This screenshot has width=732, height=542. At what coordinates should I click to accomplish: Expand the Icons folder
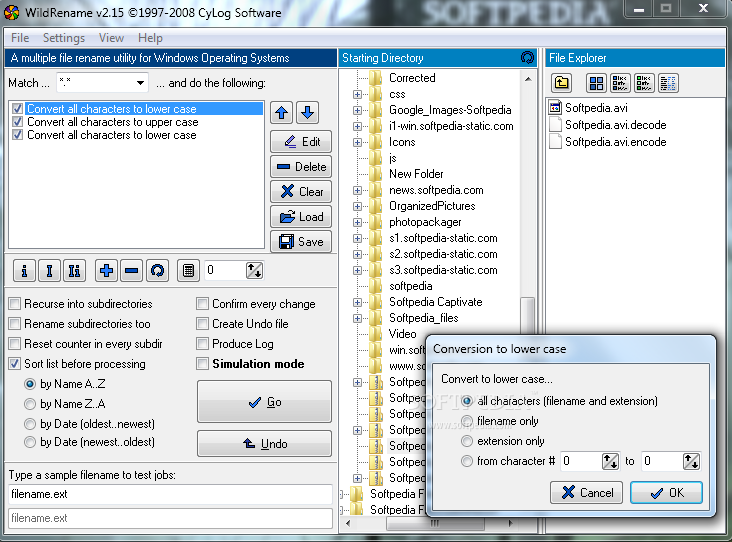pos(357,142)
